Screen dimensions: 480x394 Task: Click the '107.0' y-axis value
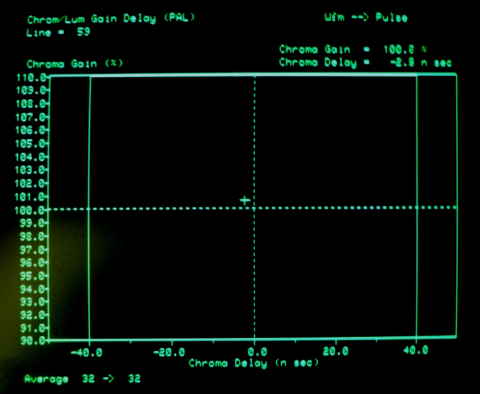[x=31, y=117]
